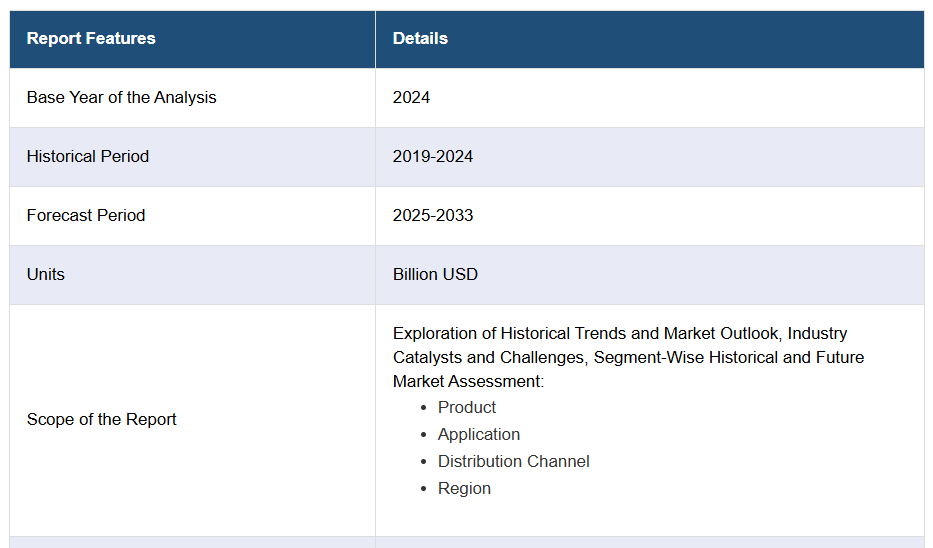Image resolution: width=933 pixels, height=548 pixels.
Task: Select the Units row label
Action: (x=46, y=275)
